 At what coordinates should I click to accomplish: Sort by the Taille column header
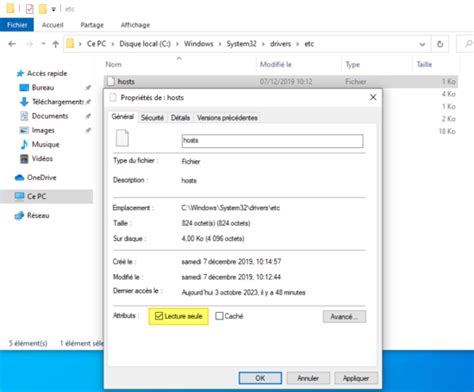coord(424,65)
